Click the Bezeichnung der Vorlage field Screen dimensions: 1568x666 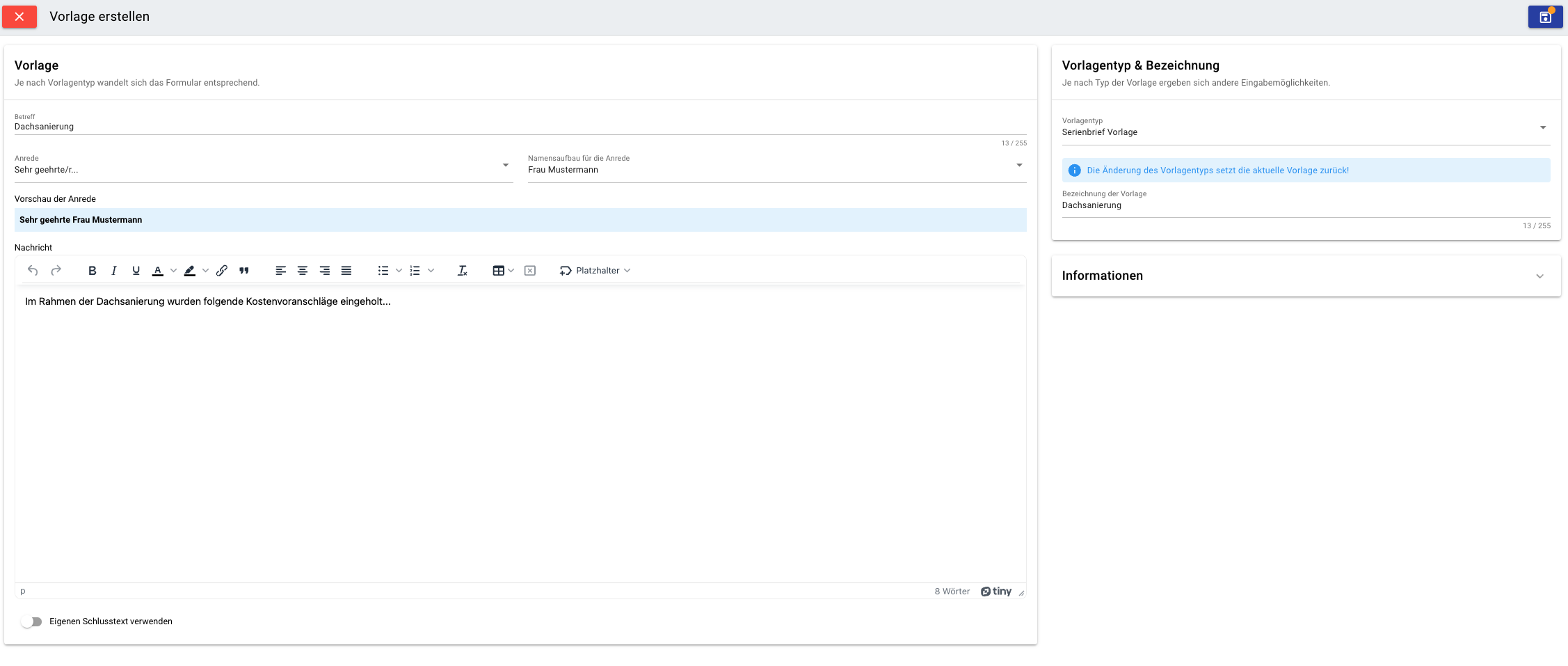pyautogui.click(x=1306, y=205)
